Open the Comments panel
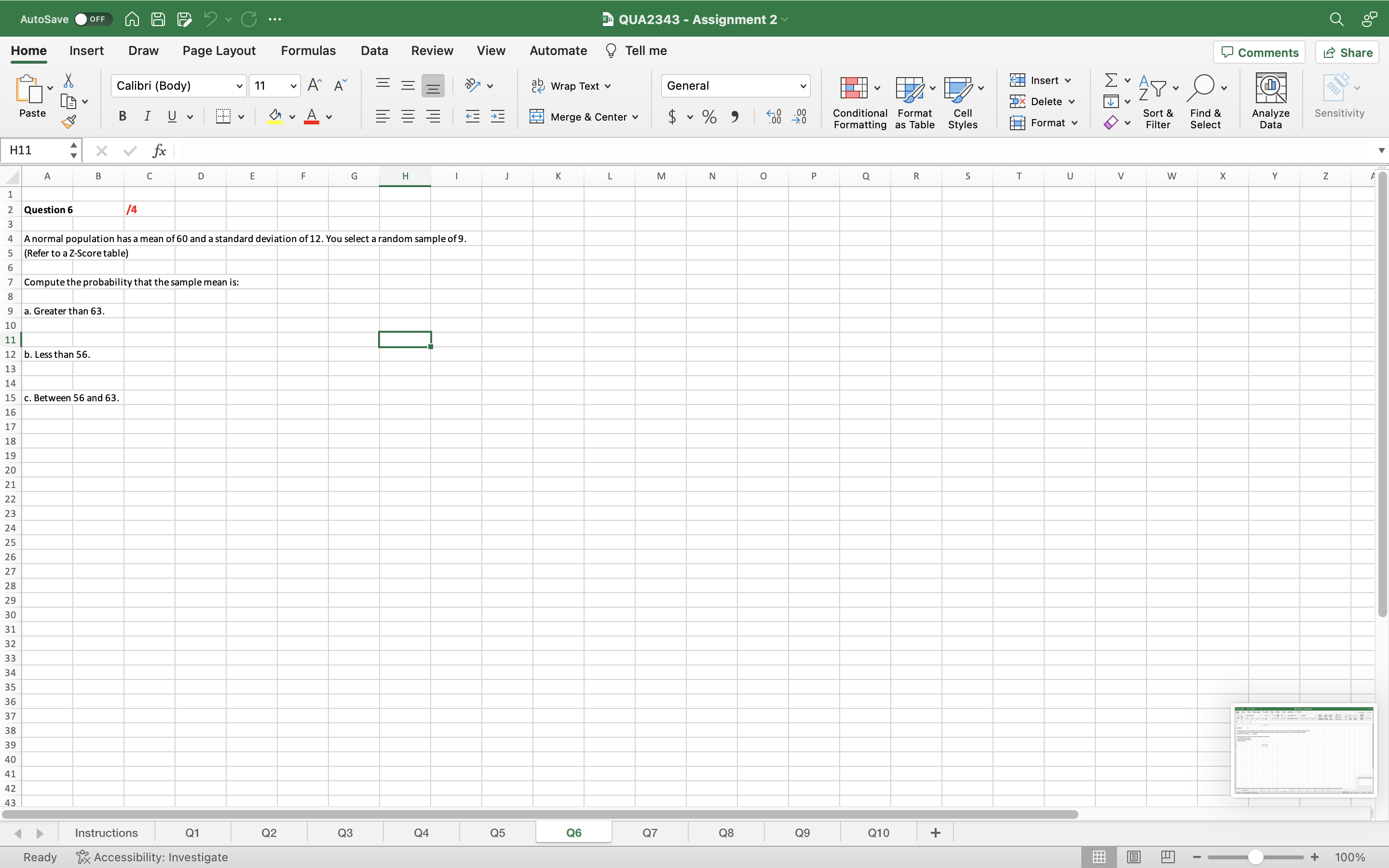This screenshot has height=868, width=1389. tap(1259, 52)
